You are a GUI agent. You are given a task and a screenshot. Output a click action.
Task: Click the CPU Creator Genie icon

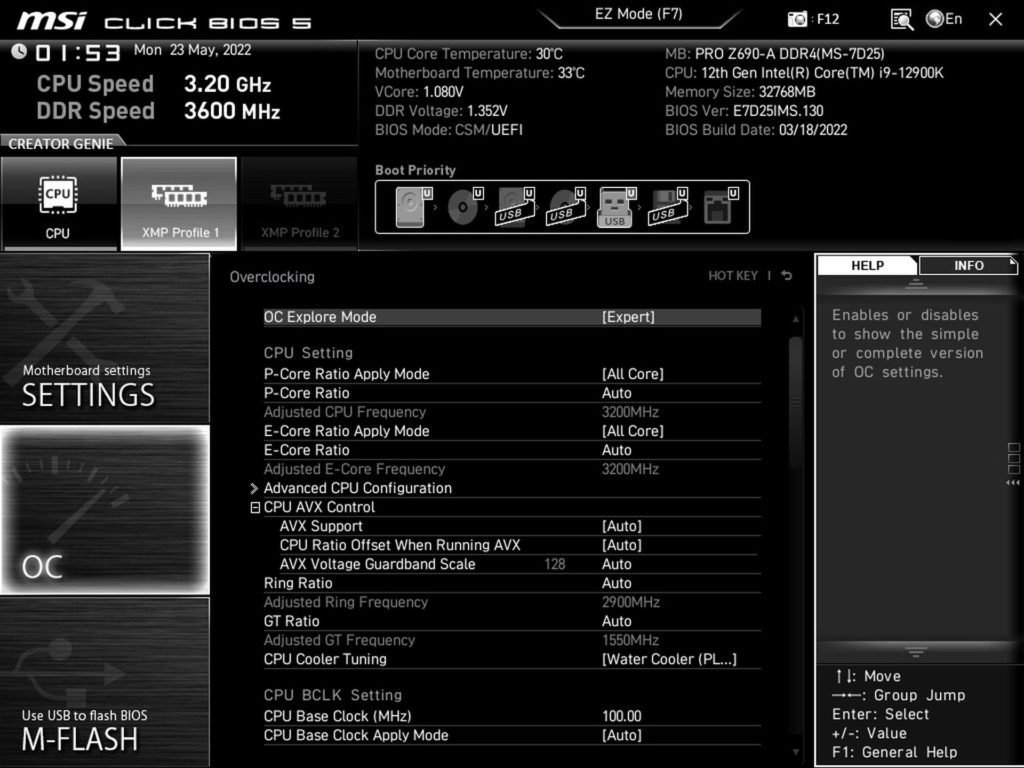pyautogui.click(x=59, y=204)
